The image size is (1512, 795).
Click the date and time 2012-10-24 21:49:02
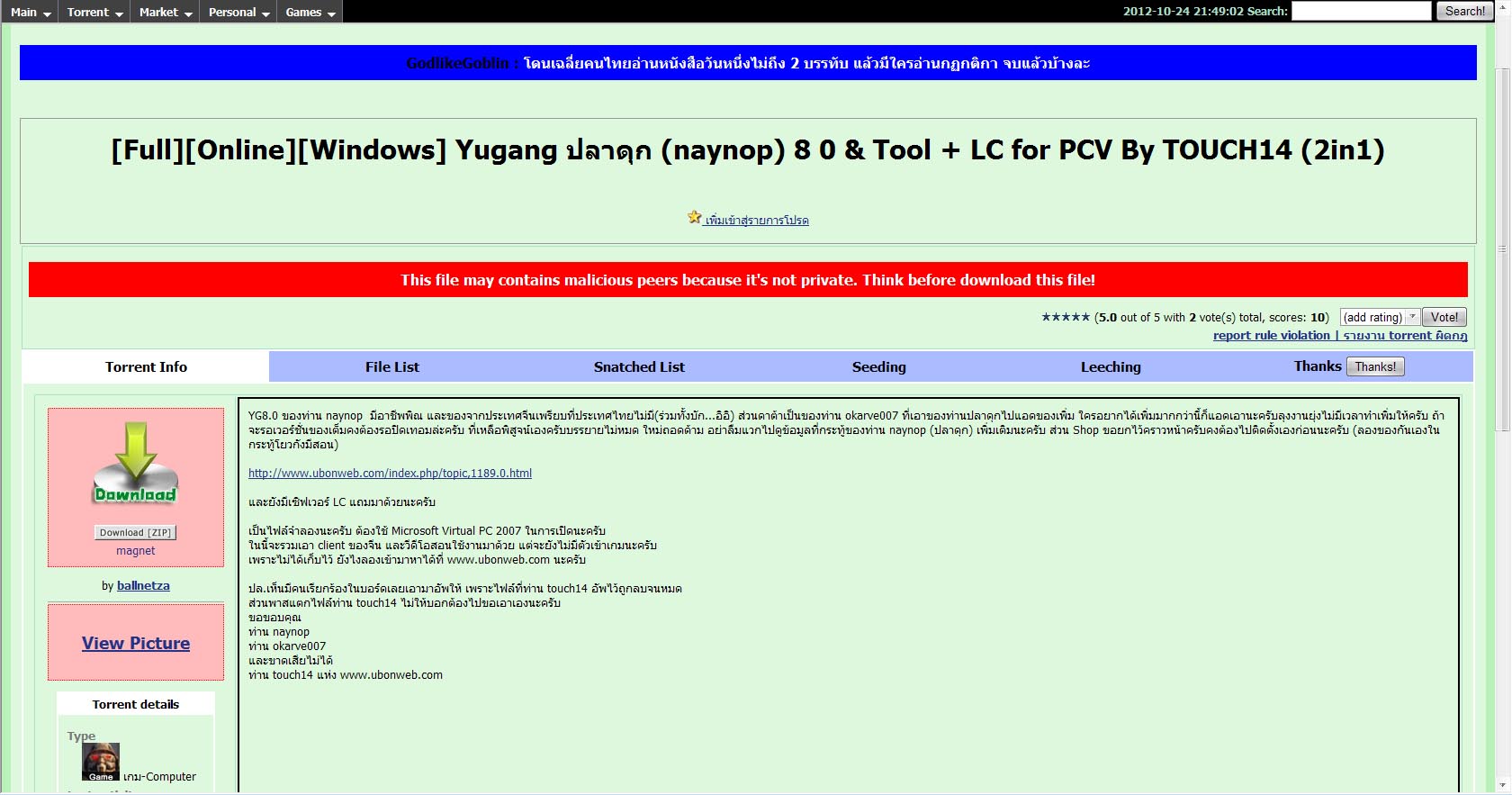click(x=1183, y=12)
